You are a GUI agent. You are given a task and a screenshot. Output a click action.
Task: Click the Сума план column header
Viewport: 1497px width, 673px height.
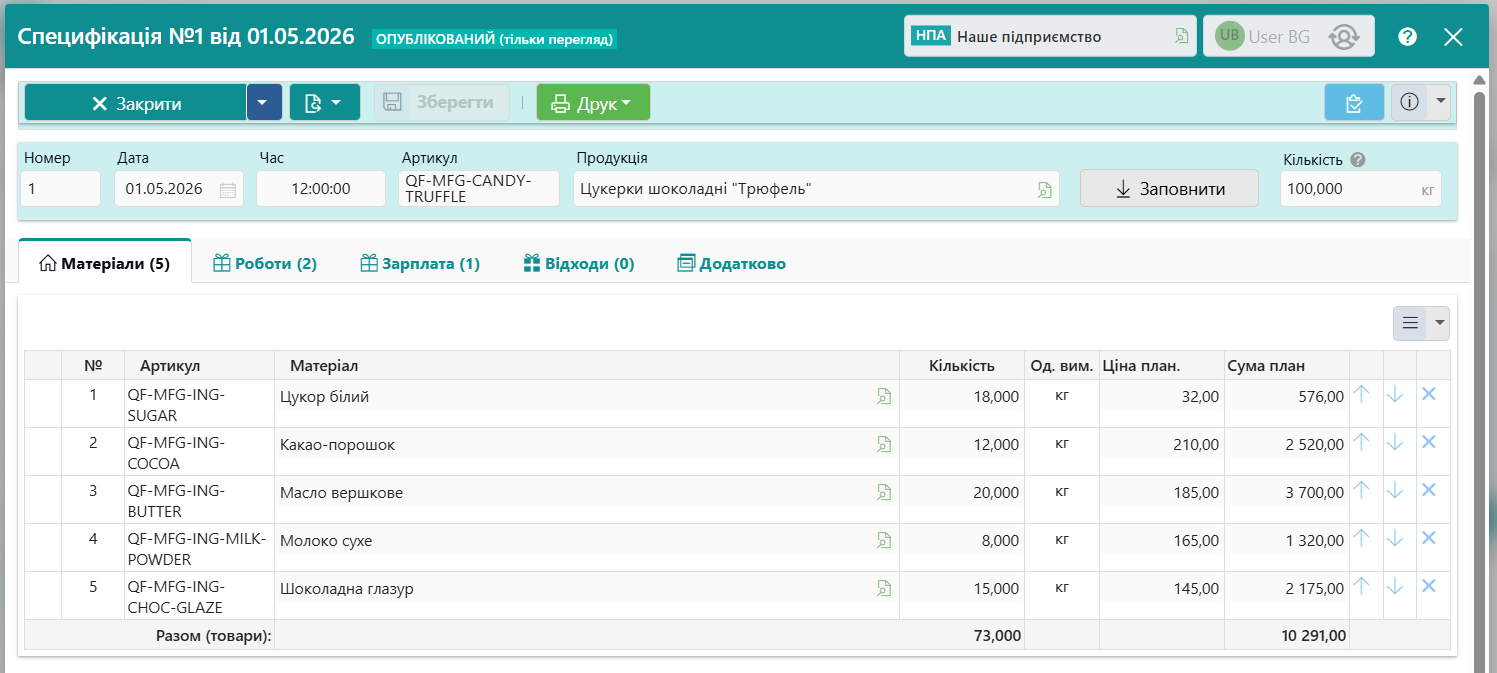coord(1287,365)
